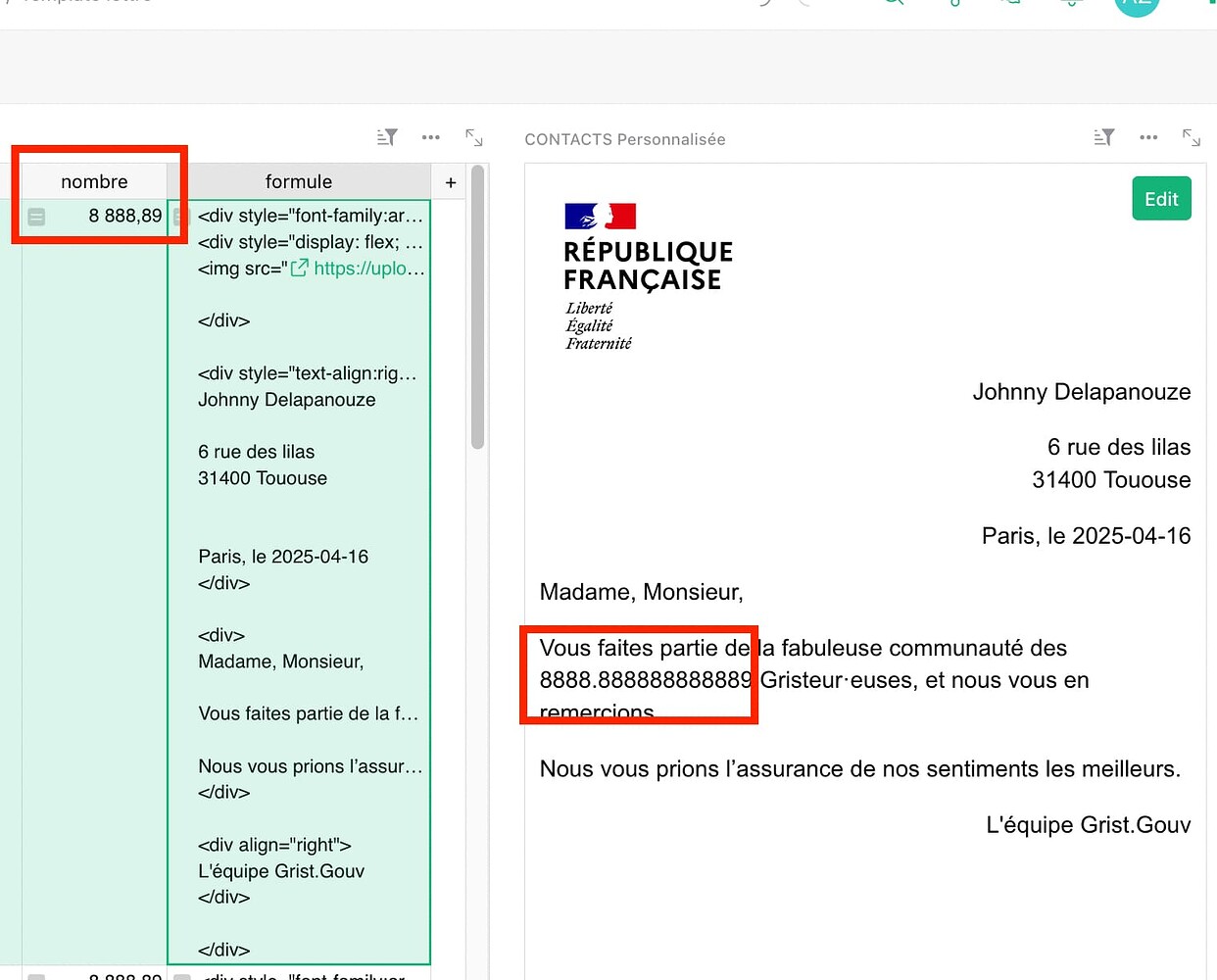This screenshot has height=980, width=1217.
Task: Click 'Nous vous prions l'assur…' in formule cell
Action: coord(310,766)
